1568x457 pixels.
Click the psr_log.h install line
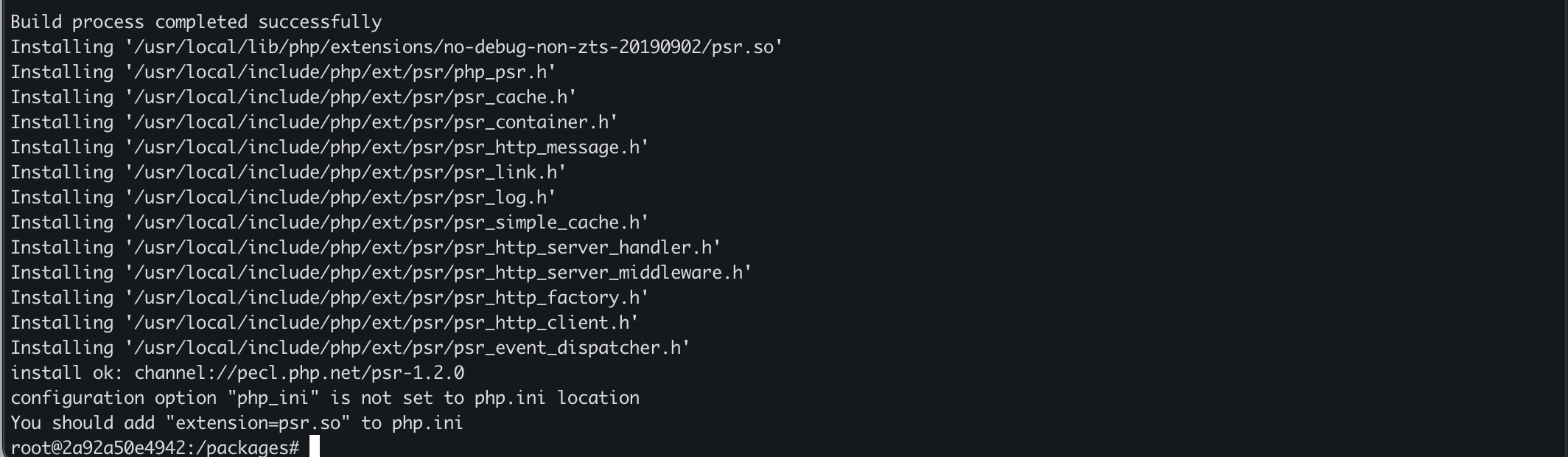[x=283, y=198]
